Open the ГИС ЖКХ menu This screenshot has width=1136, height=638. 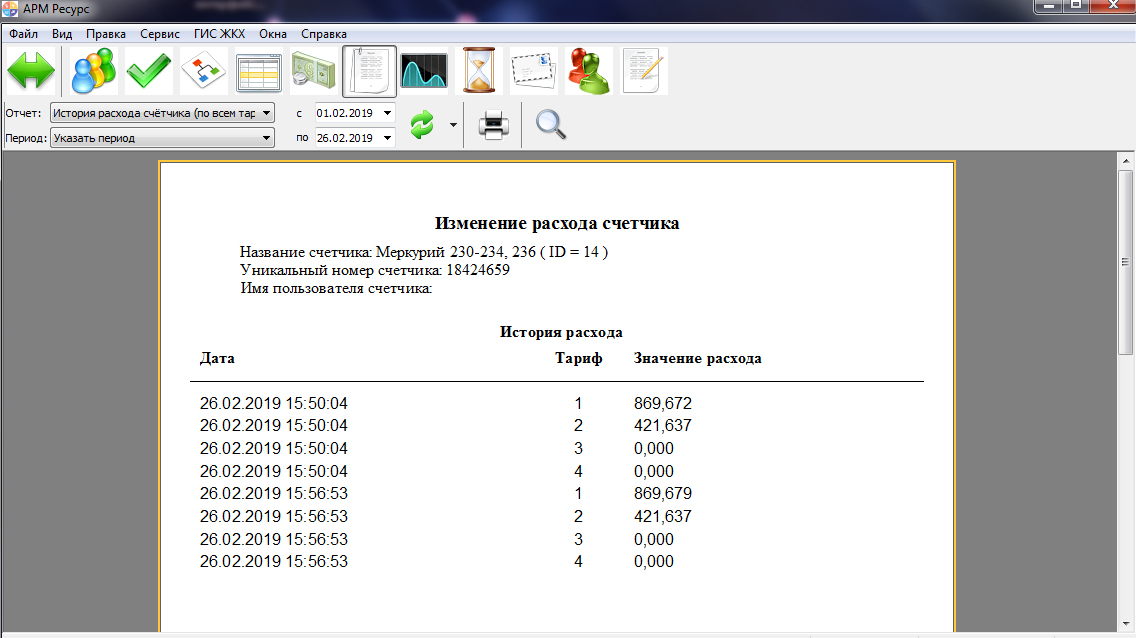pos(219,33)
